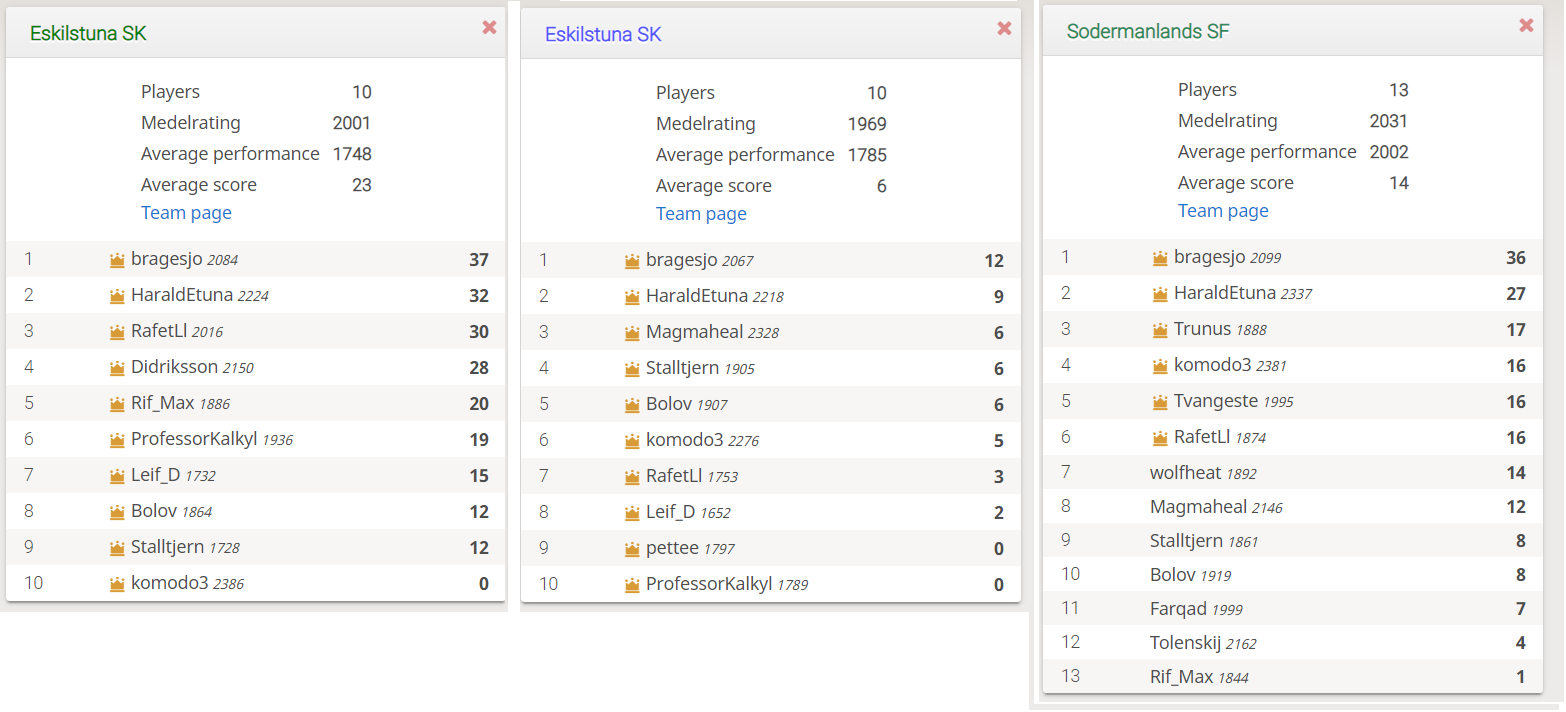Viewport: 1566px width, 712px height.
Task: Click crown icon beside pettee 1797
Action: (632, 549)
